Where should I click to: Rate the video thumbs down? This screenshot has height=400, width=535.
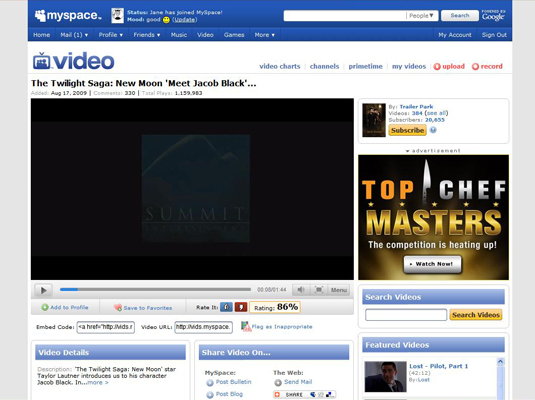point(241,307)
